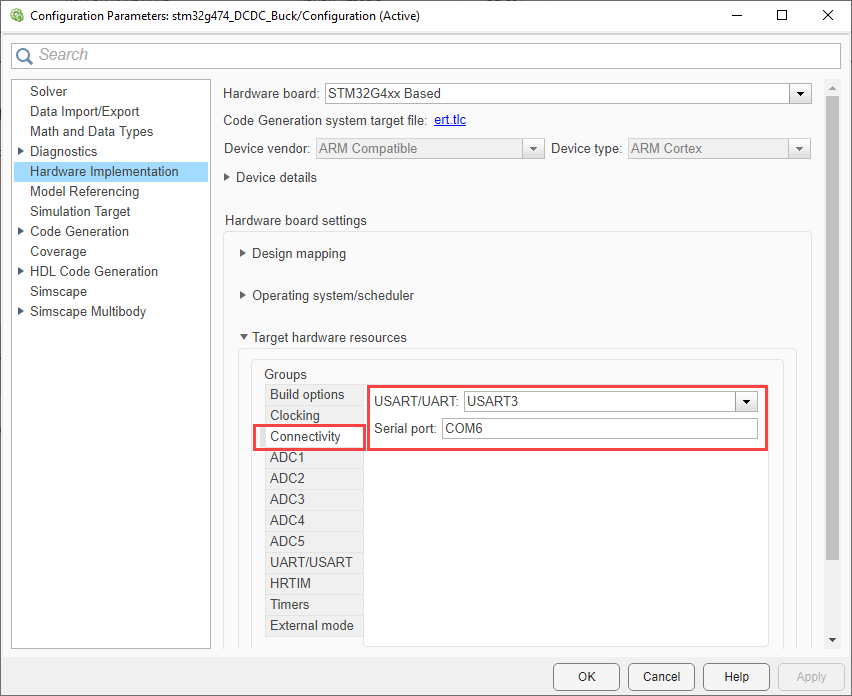Screen dimensions: 852x696
Task: Expand the Code Generation tree arrow
Action: tap(21, 232)
